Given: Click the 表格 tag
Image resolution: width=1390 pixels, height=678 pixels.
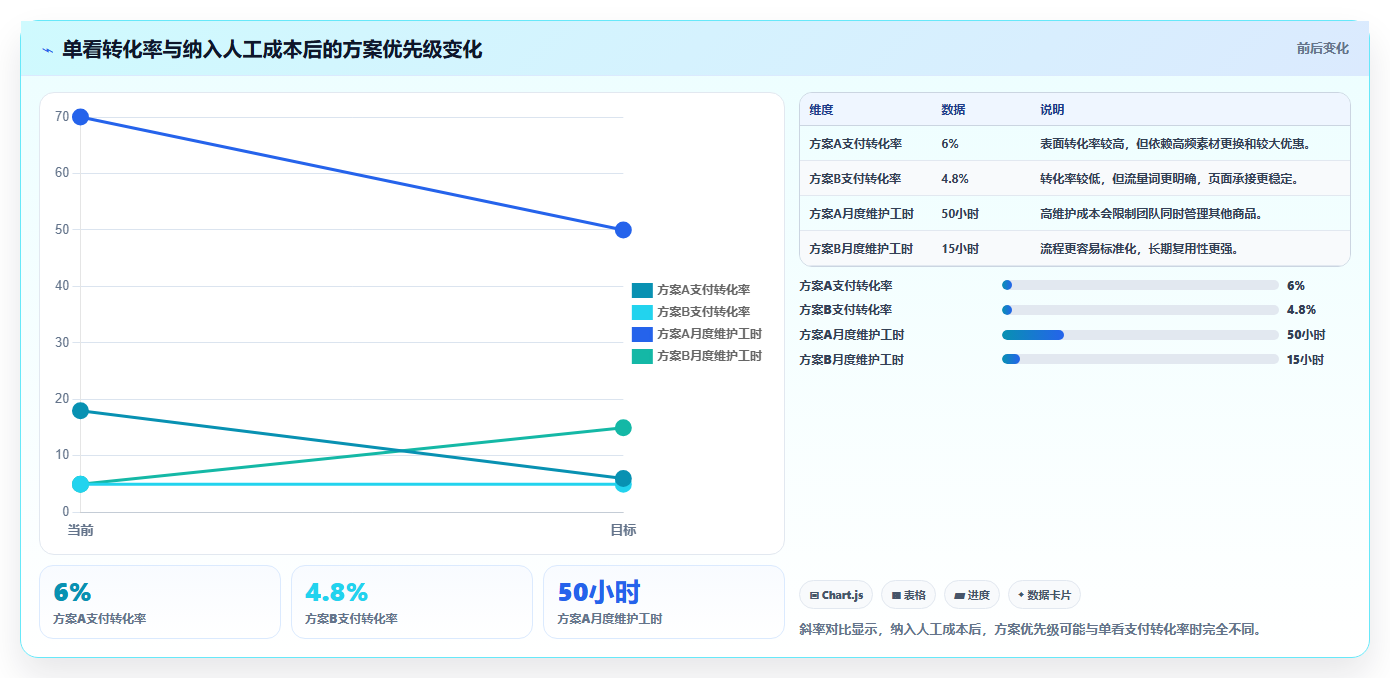Looking at the screenshot, I should [908, 595].
